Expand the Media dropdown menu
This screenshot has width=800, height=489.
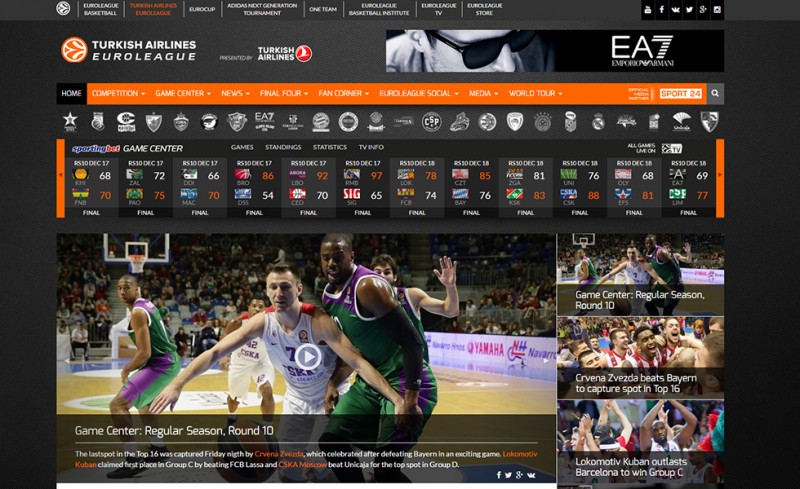(483, 93)
